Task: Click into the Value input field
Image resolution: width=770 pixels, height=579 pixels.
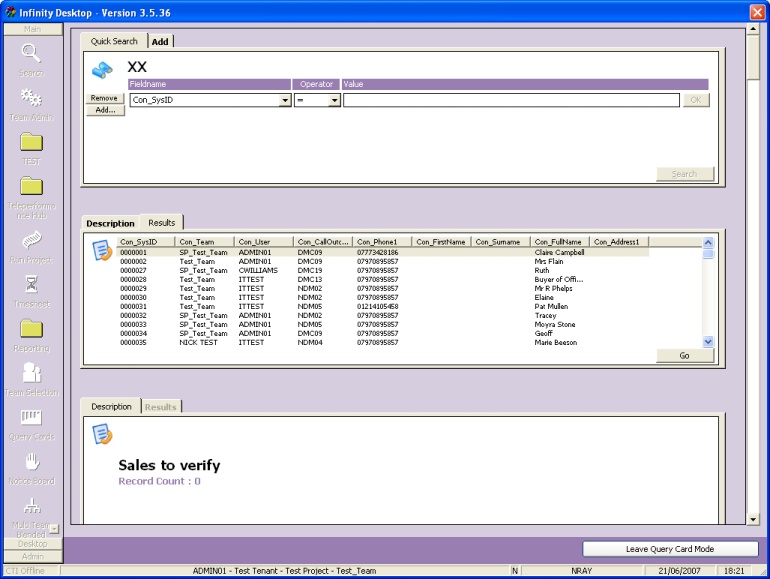Action: point(511,100)
